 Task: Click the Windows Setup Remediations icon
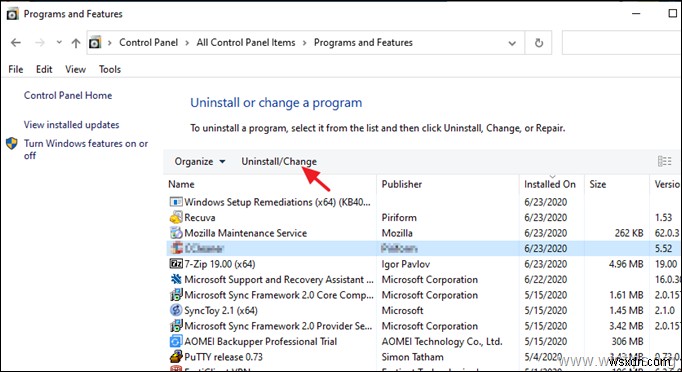[x=176, y=202]
